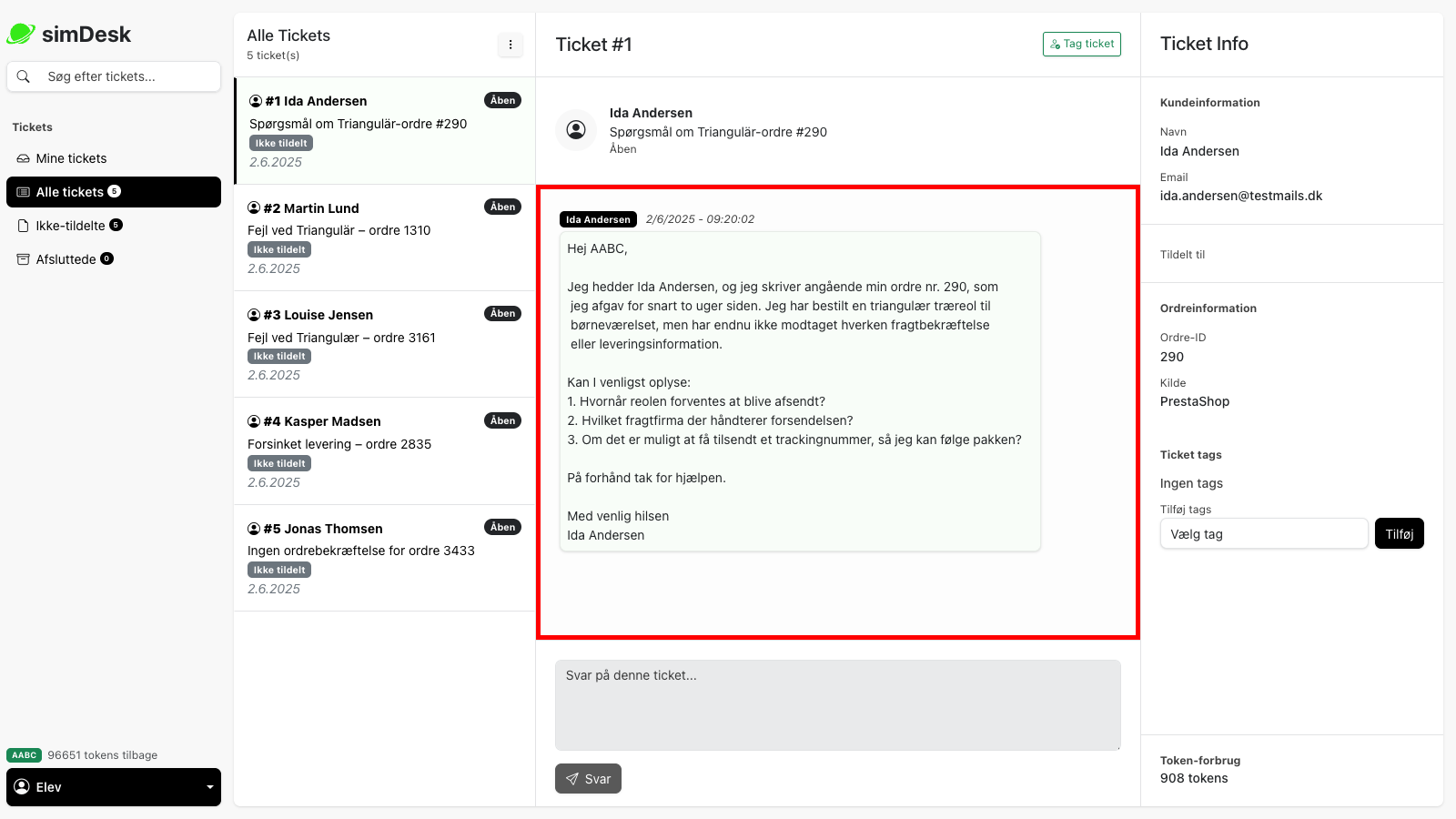1456x819 pixels.
Task: Click the Ikke-tildelte tray icon
Action: point(22,225)
